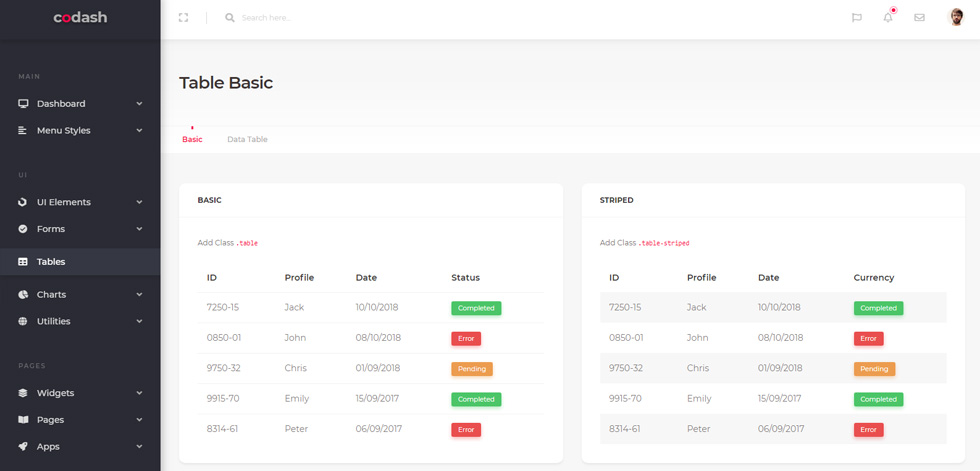
Task: Expand the Dashboard menu chevron
Action: tap(139, 104)
